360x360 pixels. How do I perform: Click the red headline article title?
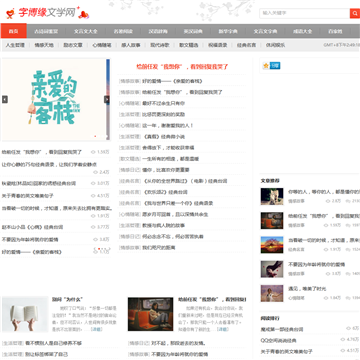point(182,67)
